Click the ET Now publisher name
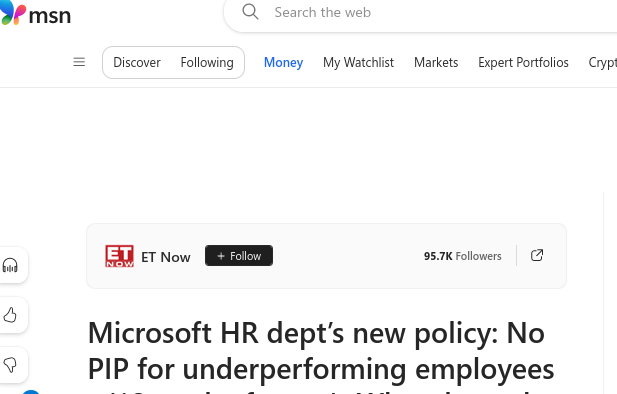617x394 pixels. point(166,257)
